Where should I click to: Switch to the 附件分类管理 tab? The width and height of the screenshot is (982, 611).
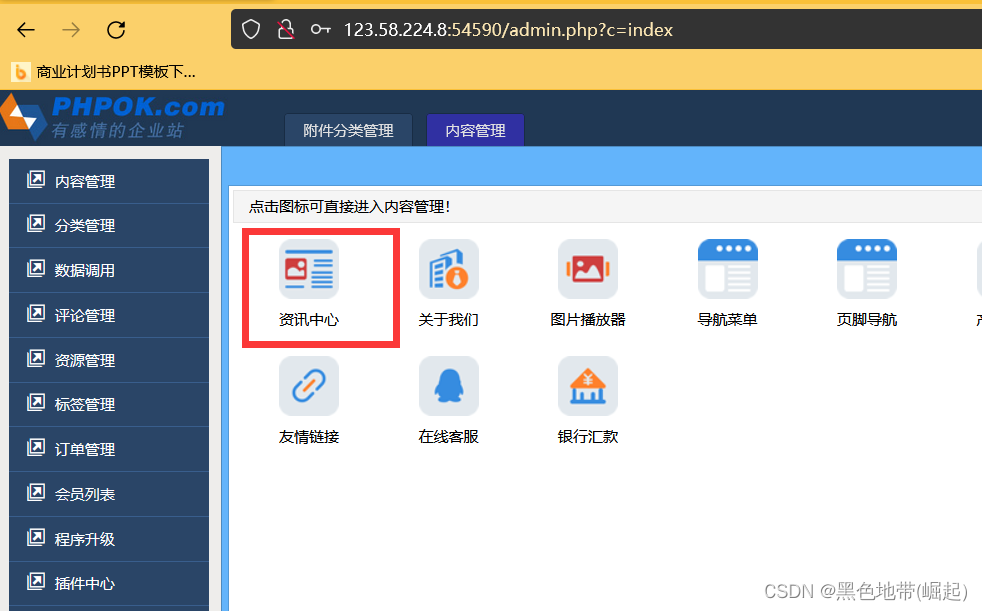(x=348, y=129)
